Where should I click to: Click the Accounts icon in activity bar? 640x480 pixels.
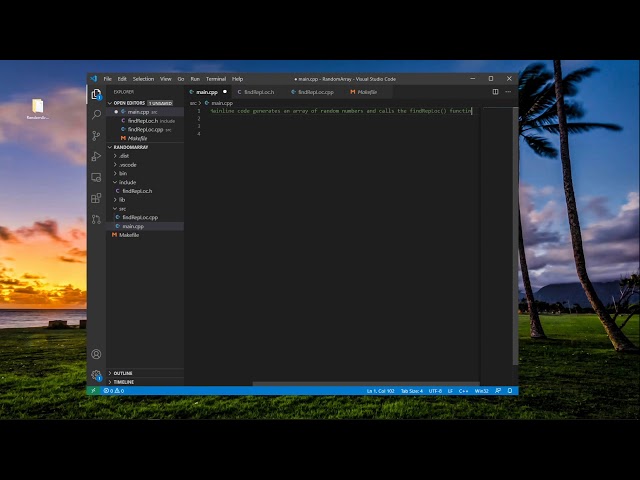96,354
